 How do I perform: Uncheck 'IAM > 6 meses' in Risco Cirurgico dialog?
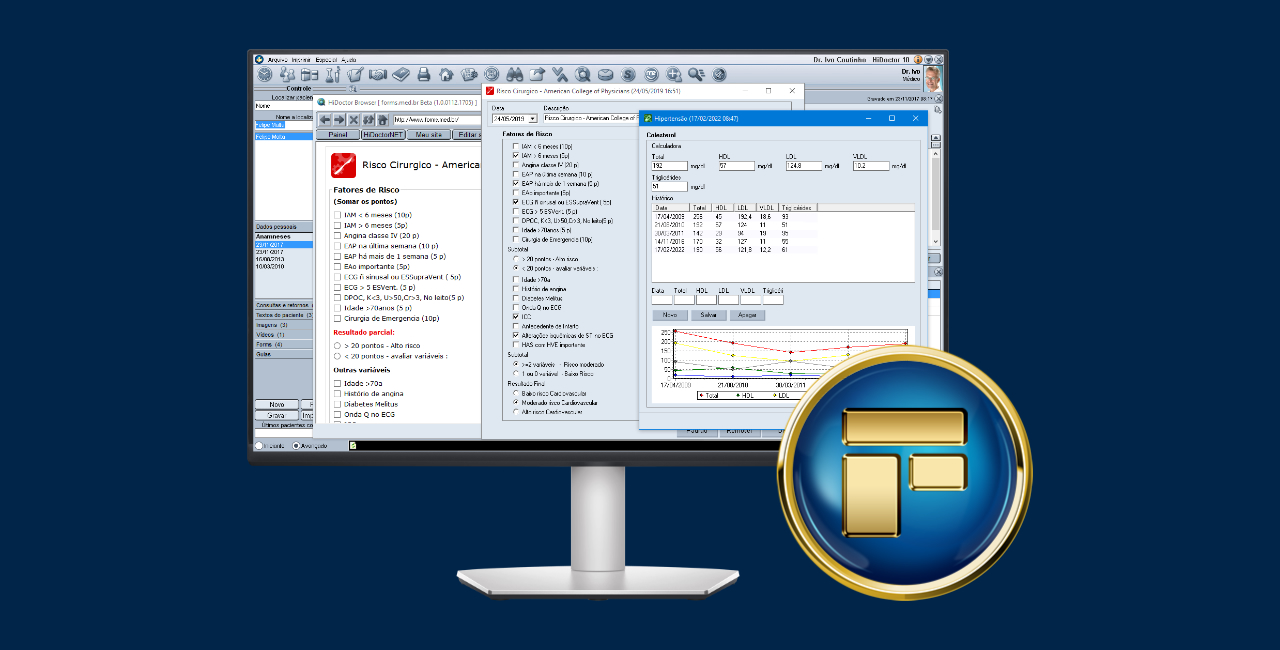516,156
